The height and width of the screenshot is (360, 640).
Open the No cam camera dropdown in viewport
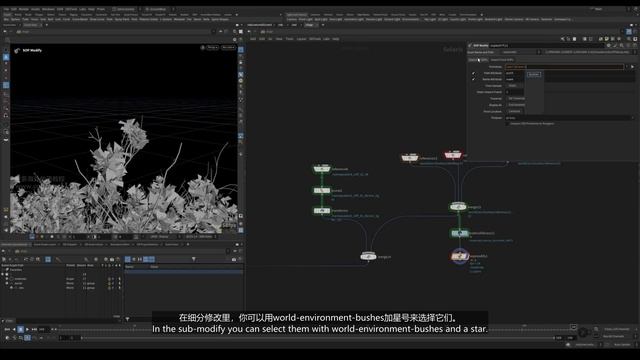pos(229,47)
